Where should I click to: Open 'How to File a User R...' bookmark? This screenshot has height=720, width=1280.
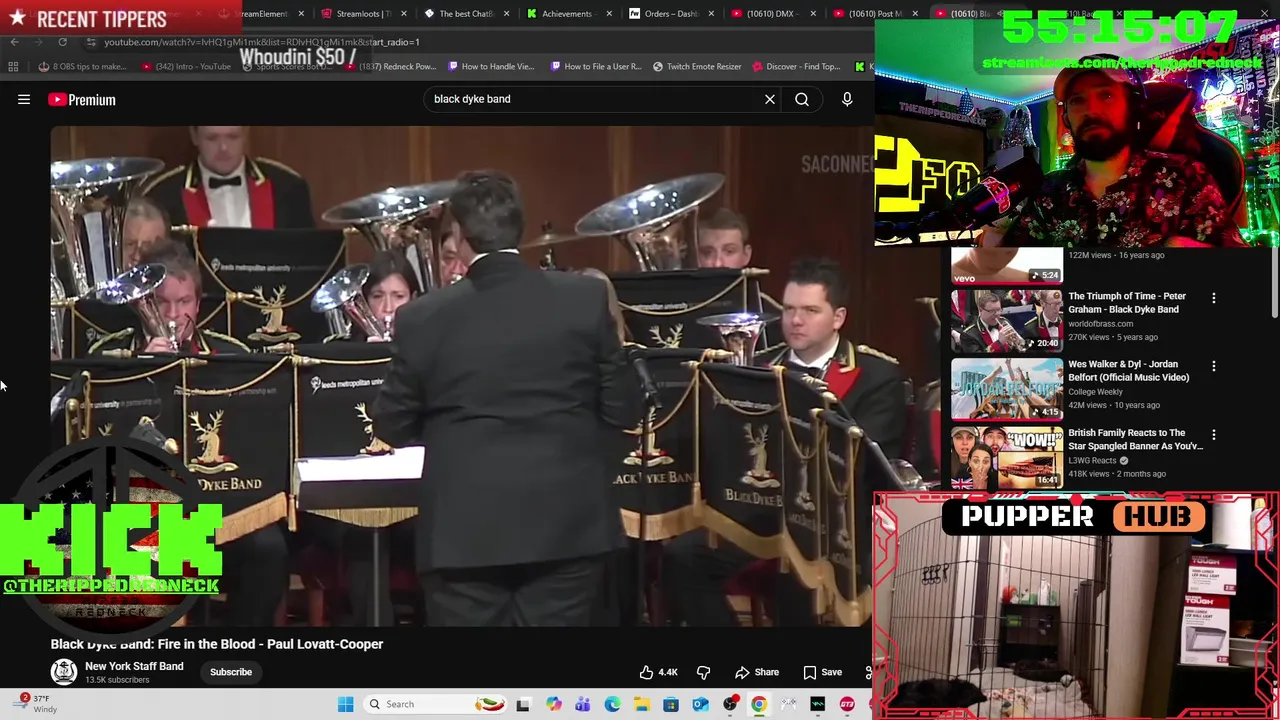pos(595,67)
